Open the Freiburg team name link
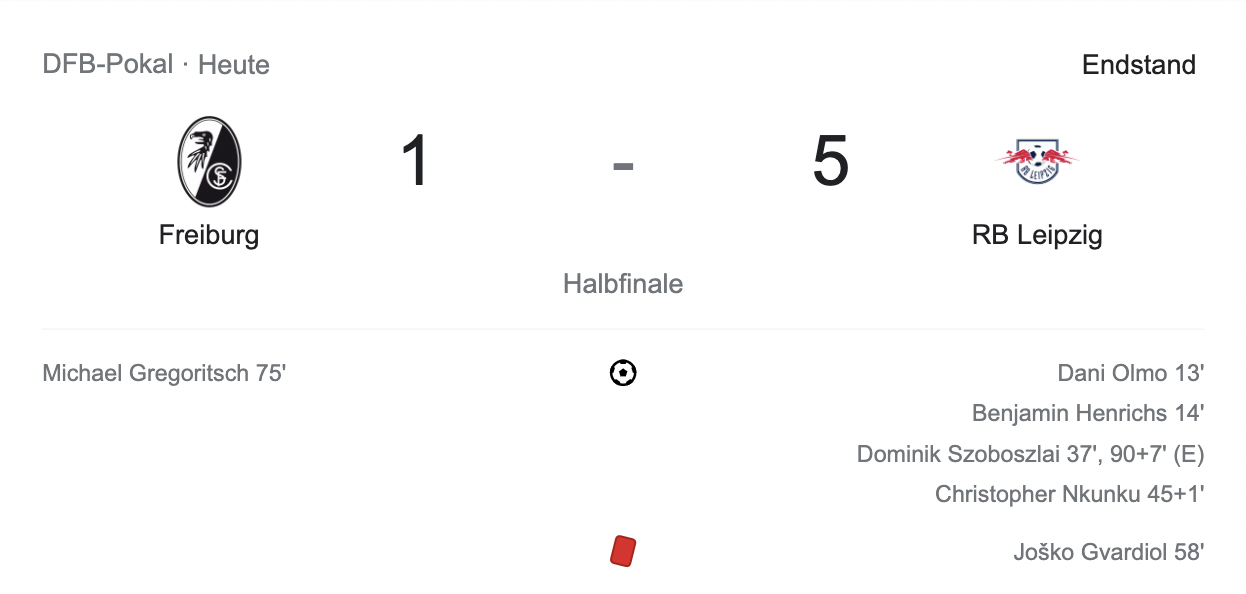This screenshot has width=1246, height=594. [209, 235]
